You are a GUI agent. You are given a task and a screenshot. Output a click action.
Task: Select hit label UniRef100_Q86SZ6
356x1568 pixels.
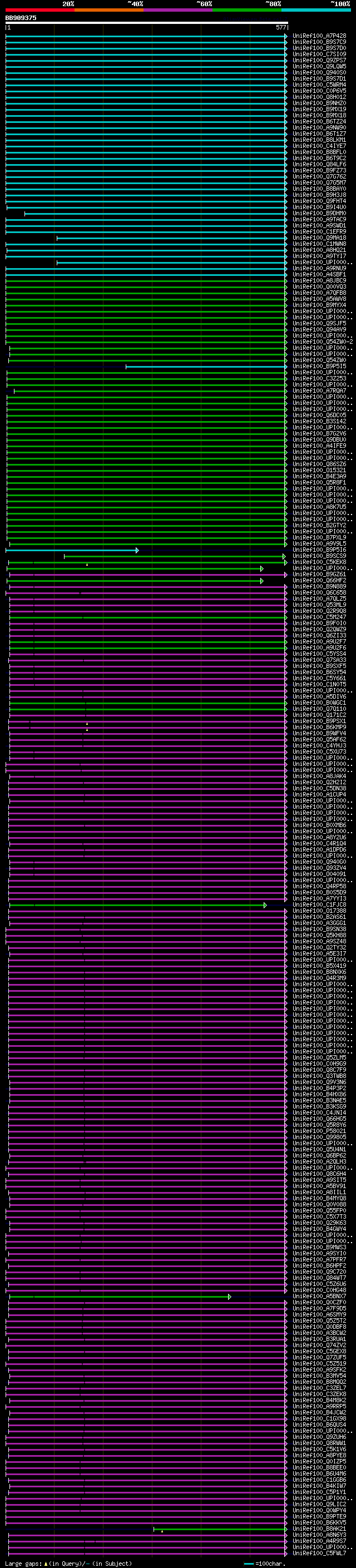(x=319, y=464)
